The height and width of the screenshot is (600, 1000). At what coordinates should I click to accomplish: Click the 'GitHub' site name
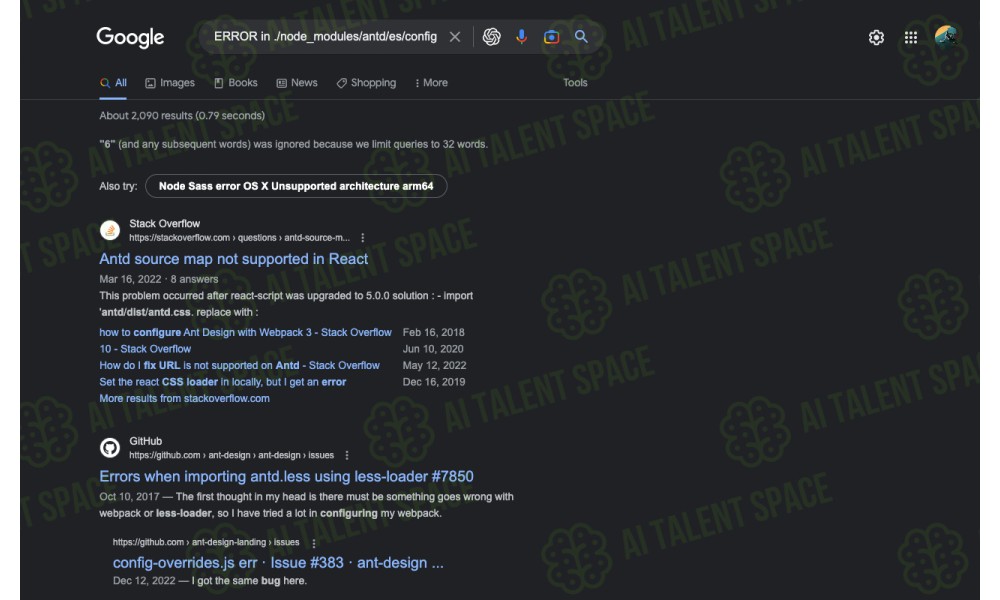[145, 441]
